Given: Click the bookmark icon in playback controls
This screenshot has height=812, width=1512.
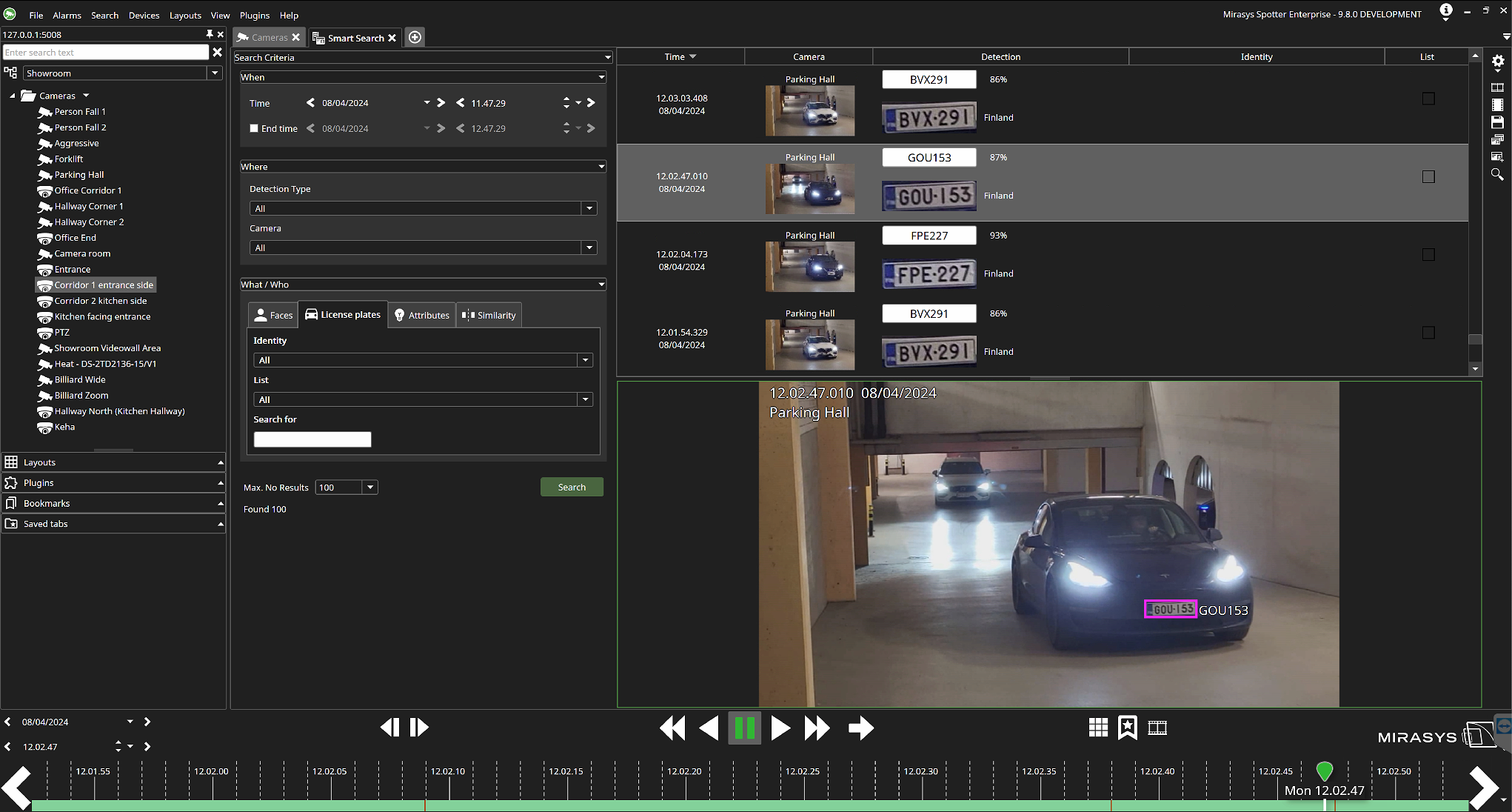Looking at the screenshot, I should coord(1127,727).
